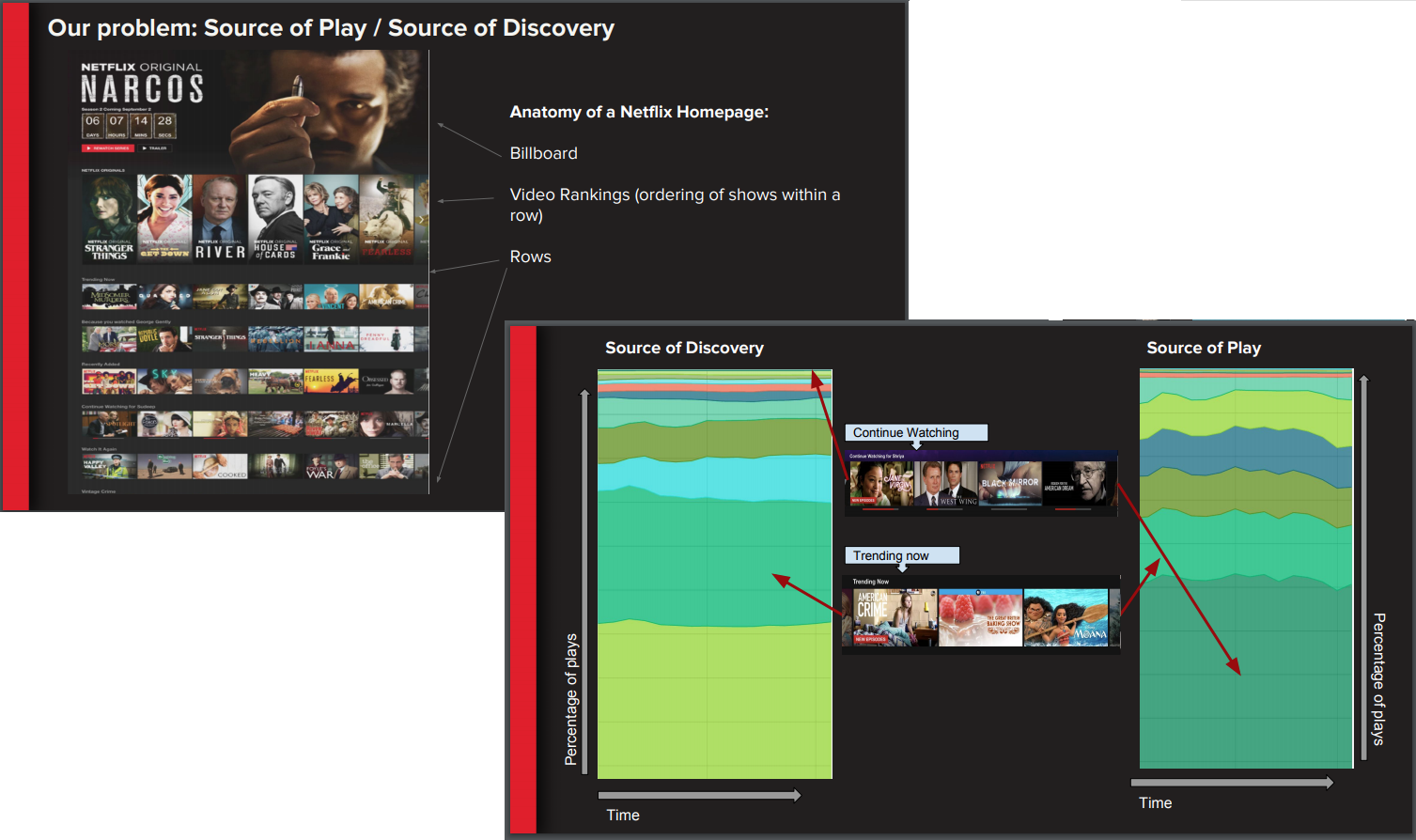Image resolution: width=1416 pixels, height=840 pixels.
Task: Select the Sky thumbnail in Recently Added
Action: pyautogui.click(x=164, y=381)
